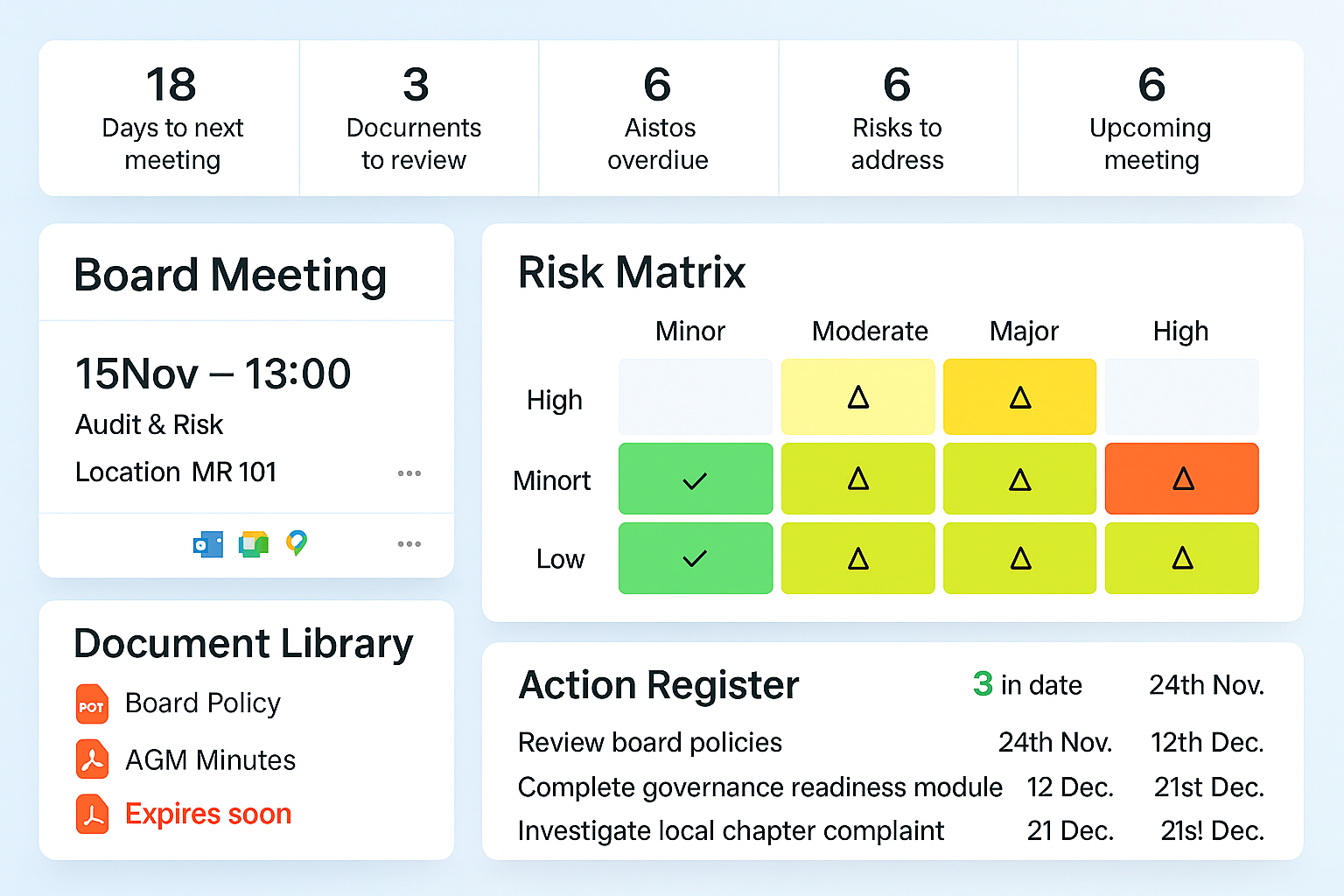The height and width of the screenshot is (896, 1344).
Task: Click the red Expires soon link
Action: tap(208, 814)
